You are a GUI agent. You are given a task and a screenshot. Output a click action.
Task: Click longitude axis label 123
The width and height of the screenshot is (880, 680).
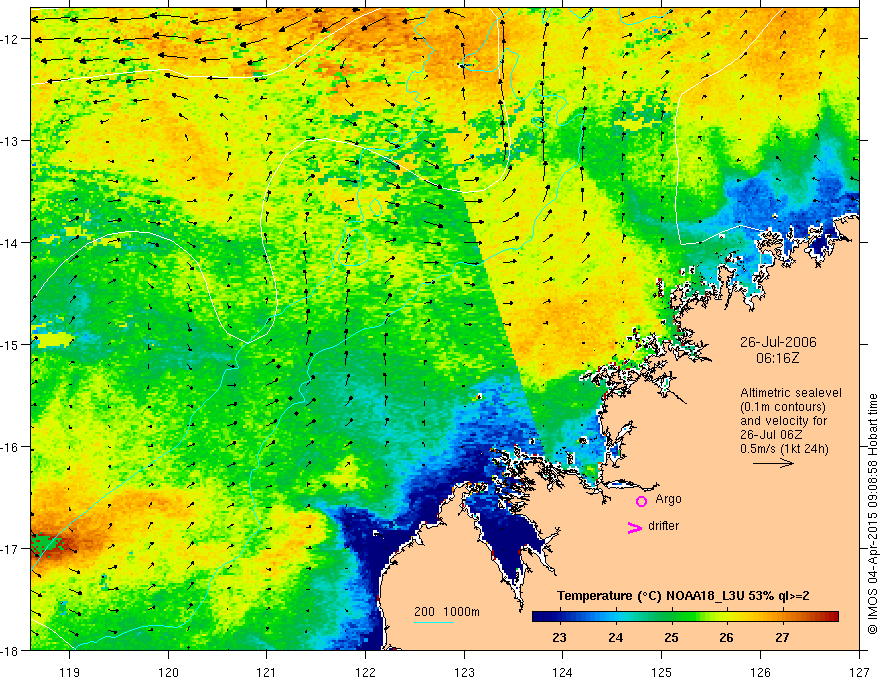(464, 672)
